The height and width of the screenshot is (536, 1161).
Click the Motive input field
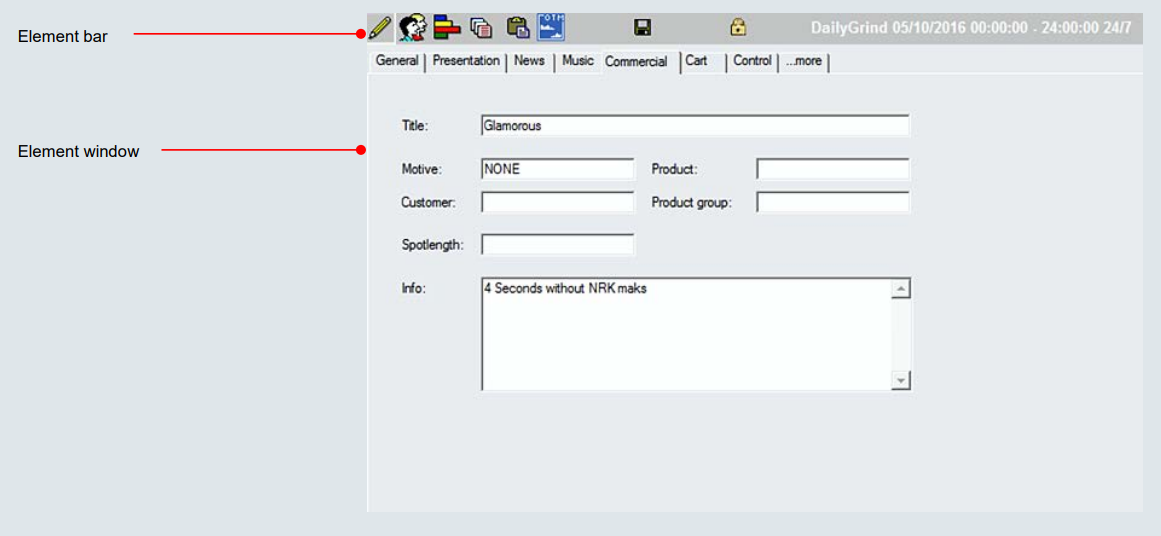(x=557, y=169)
